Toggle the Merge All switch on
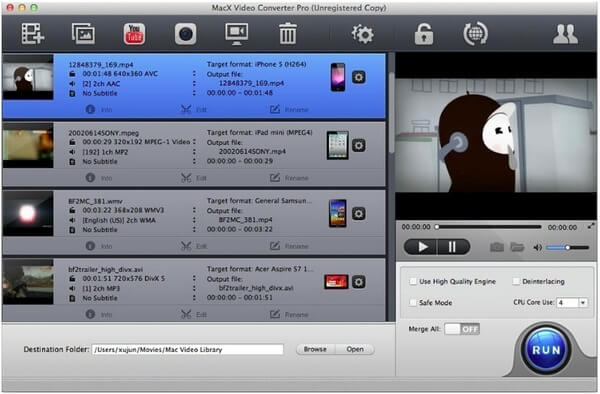This screenshot has height=394, width=600. (x=462, y=329)
